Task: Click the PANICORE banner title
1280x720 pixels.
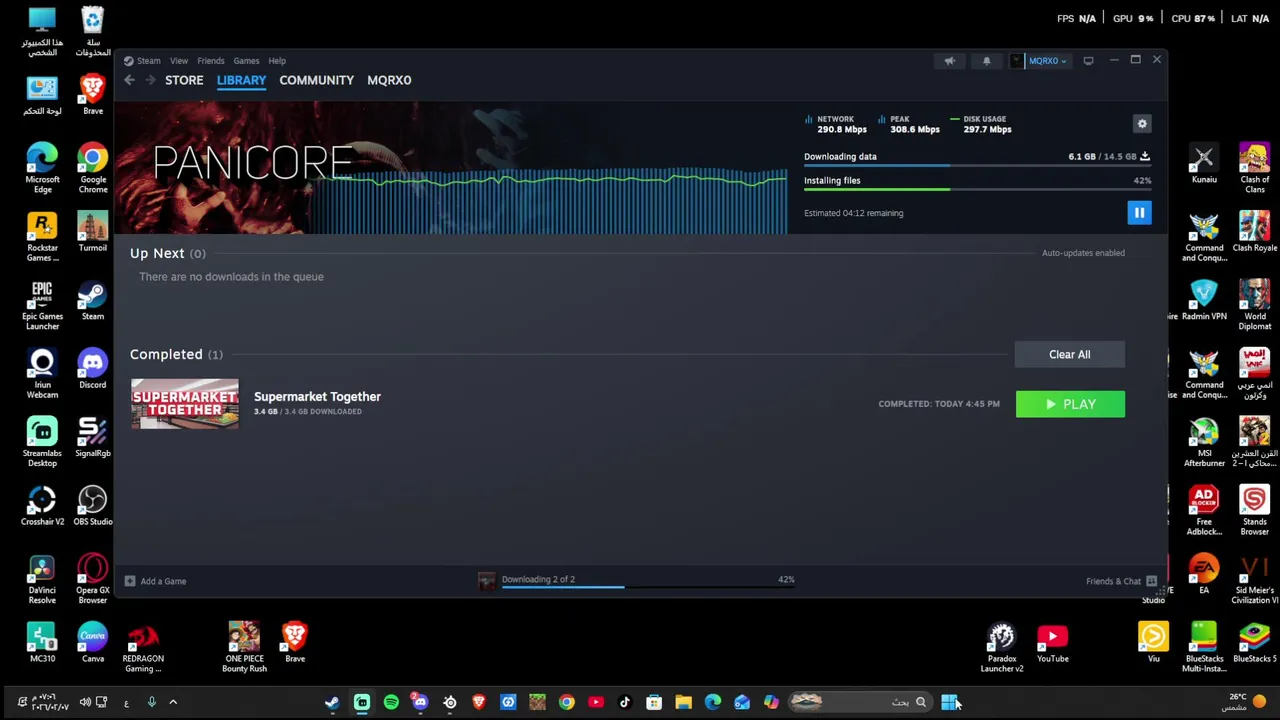Action: point(253,162)
